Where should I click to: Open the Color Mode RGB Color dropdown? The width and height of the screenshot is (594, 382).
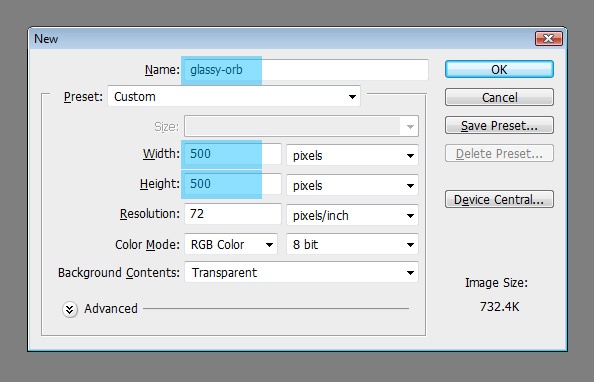pos(231,244)
